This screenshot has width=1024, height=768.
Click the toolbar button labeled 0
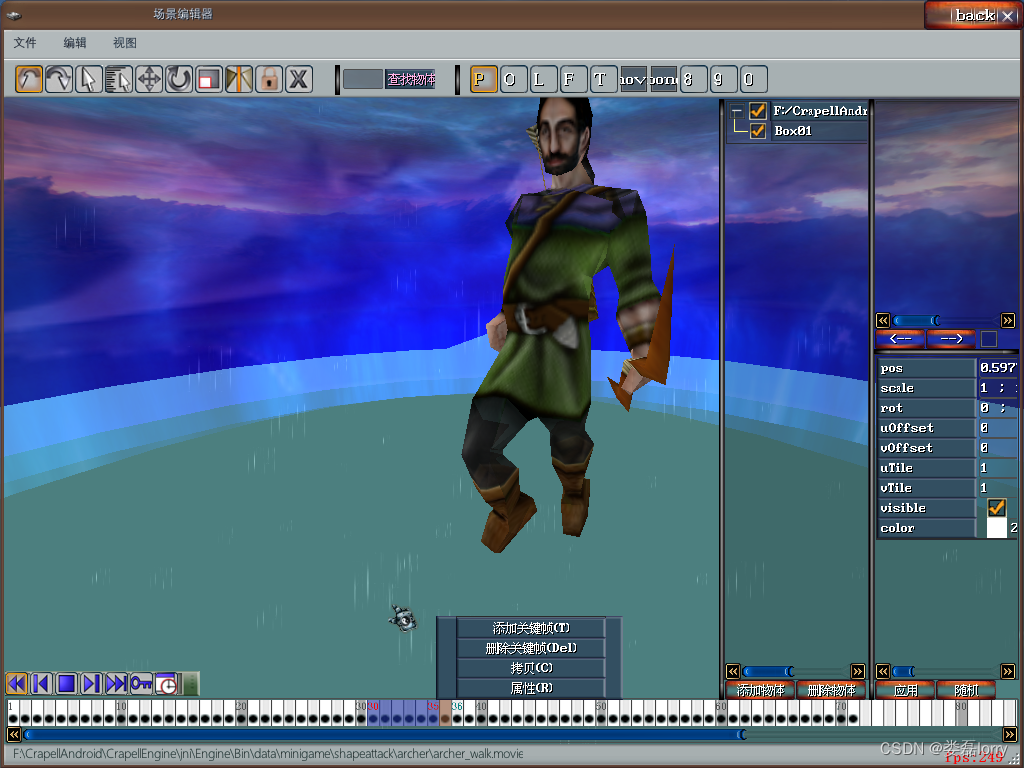[x=754, y=80]
